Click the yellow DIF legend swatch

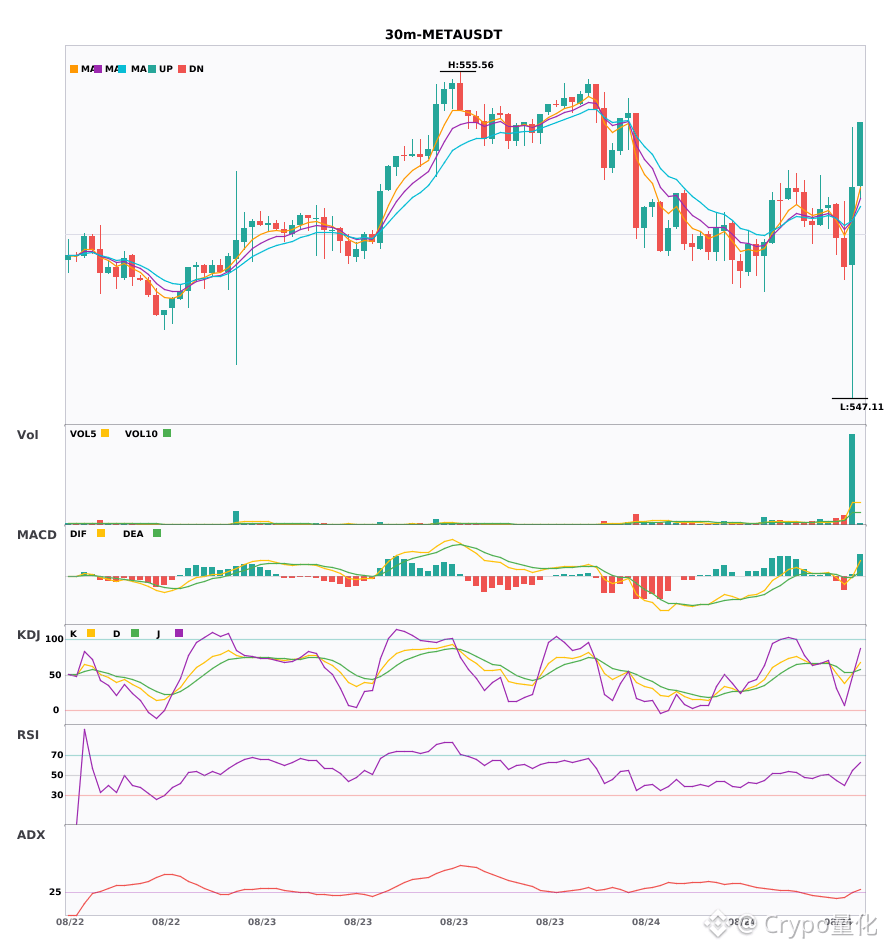[101, 533]
